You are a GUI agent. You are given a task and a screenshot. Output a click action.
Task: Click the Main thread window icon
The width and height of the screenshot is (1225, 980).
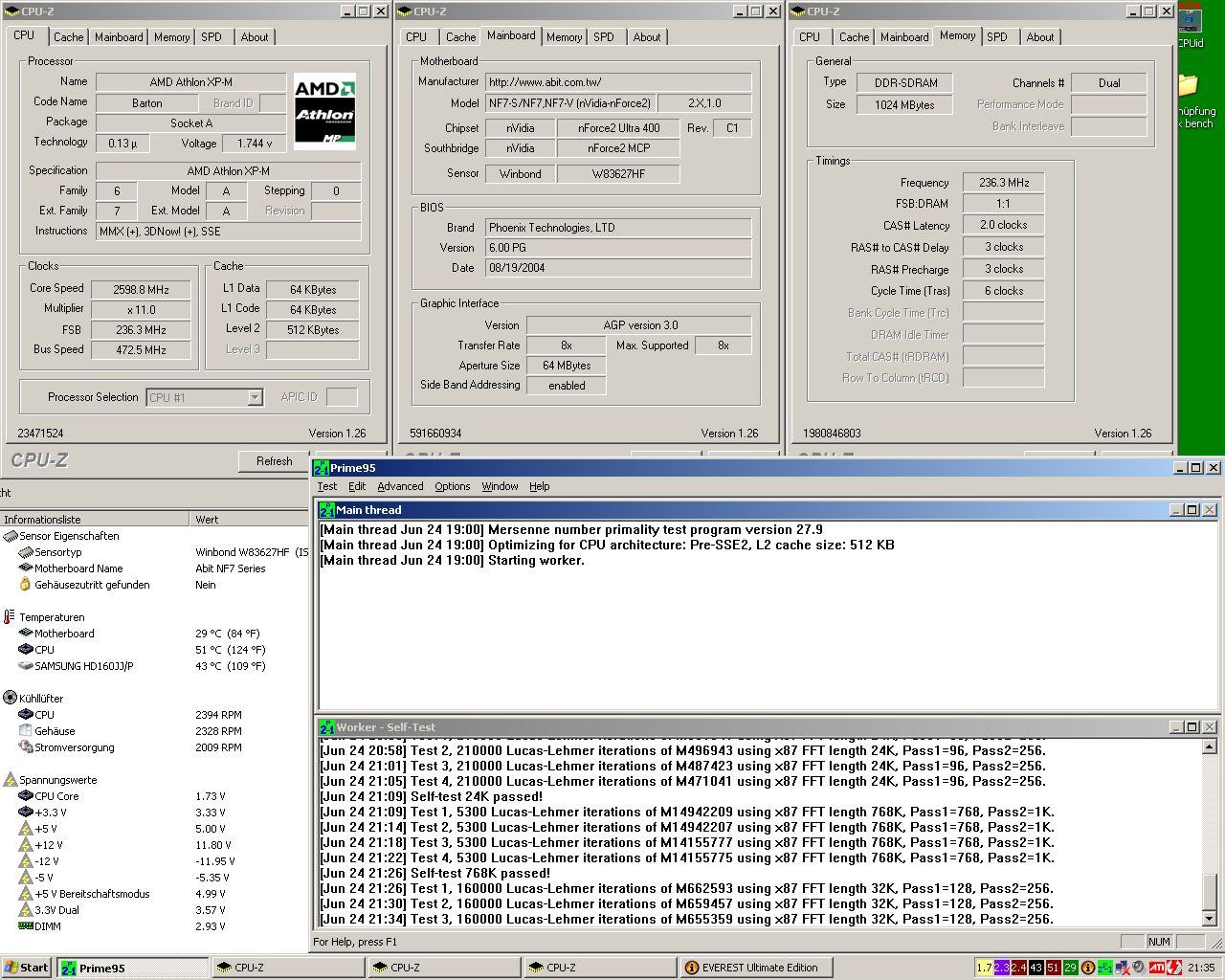click(x=327, y=510)
